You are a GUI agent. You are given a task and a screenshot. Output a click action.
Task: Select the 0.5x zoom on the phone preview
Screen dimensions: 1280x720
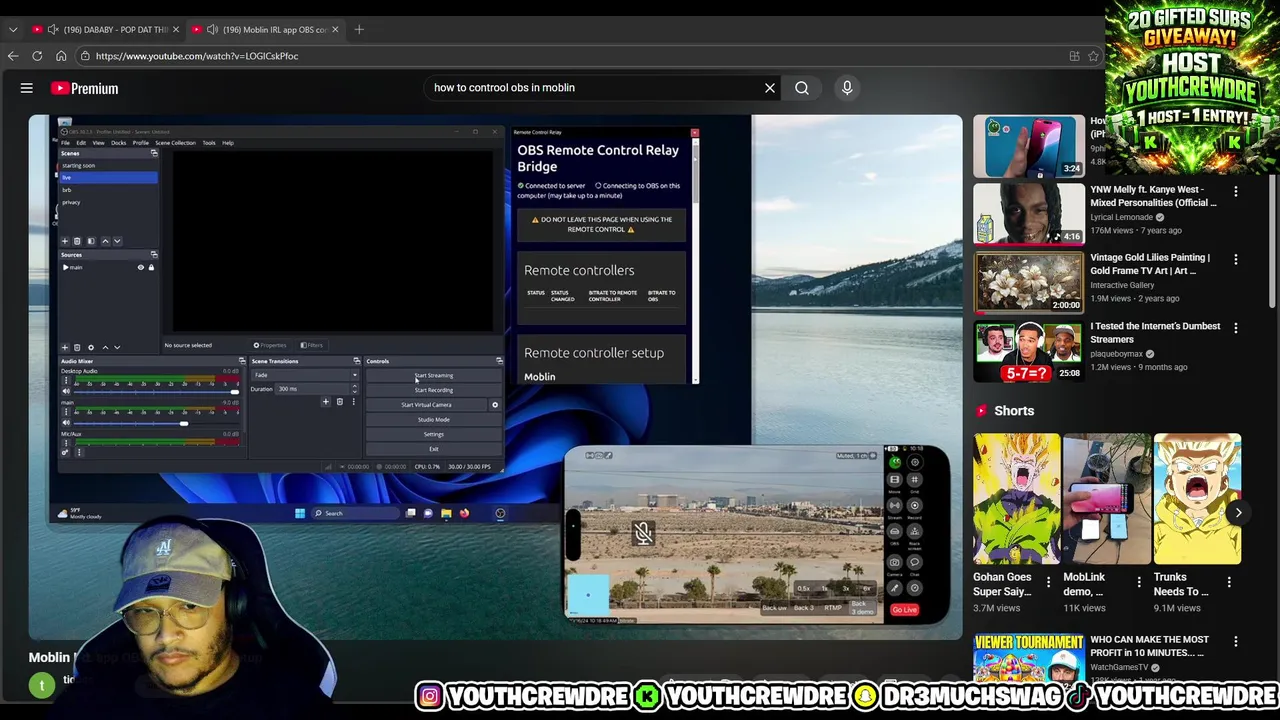point(804,589)
